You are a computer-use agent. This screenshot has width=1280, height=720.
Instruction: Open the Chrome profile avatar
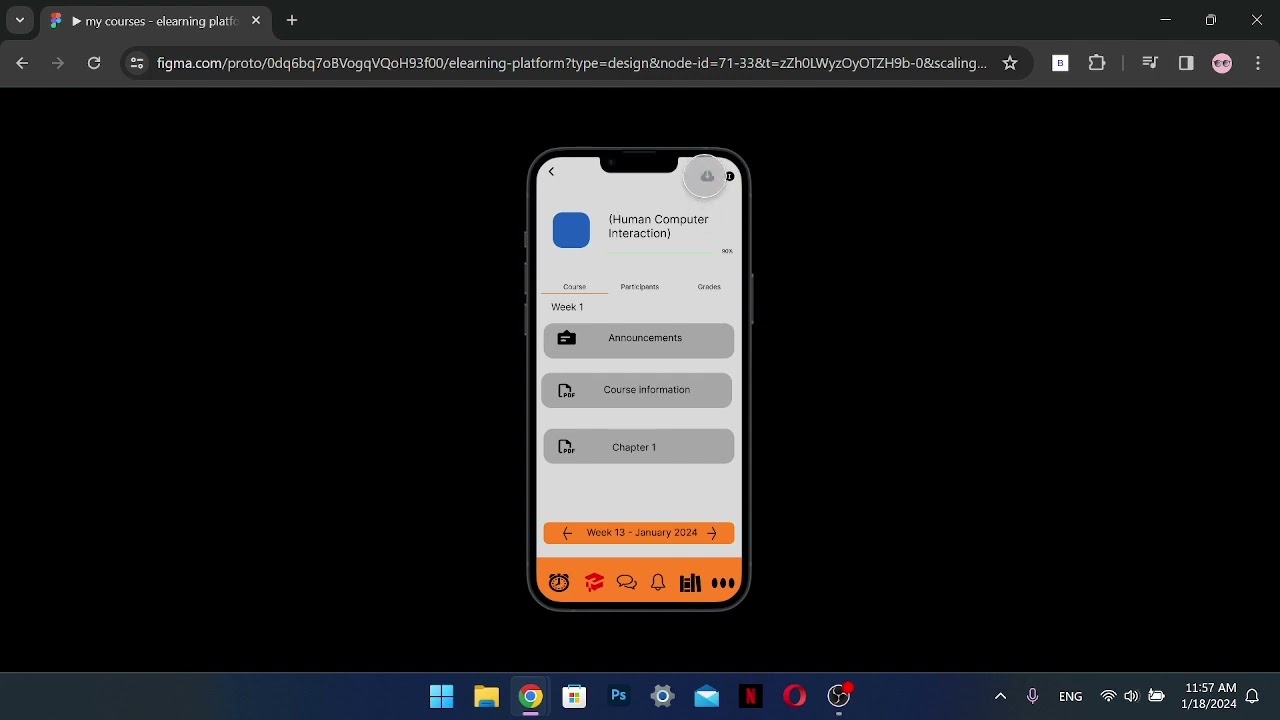(1222, 63)
